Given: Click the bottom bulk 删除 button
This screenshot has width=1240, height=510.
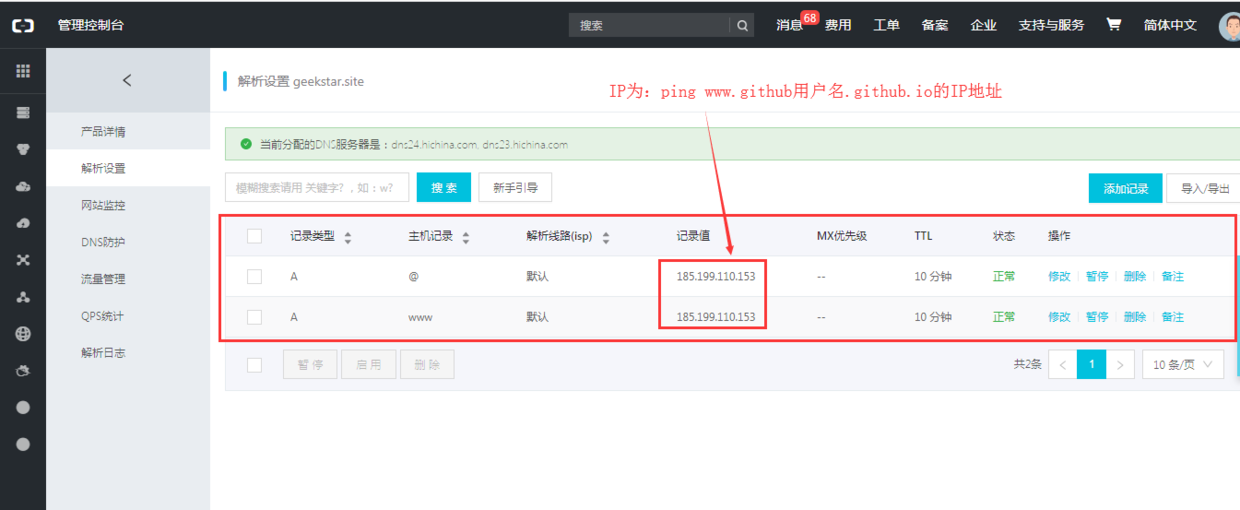Looking at the screenshot, I should pos(427,365).
